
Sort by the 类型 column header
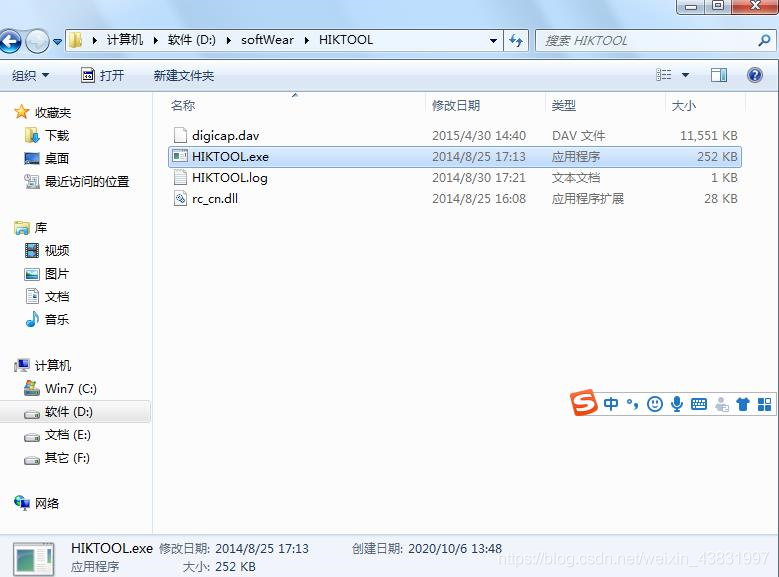click(x=564, y=105)
